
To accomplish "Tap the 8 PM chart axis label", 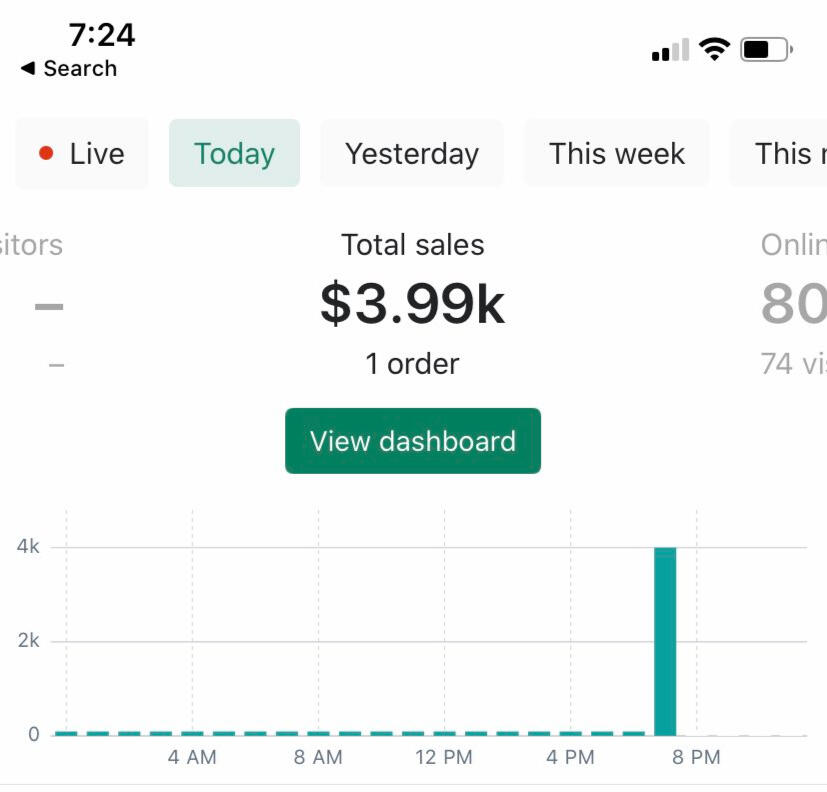I will 696,757.
